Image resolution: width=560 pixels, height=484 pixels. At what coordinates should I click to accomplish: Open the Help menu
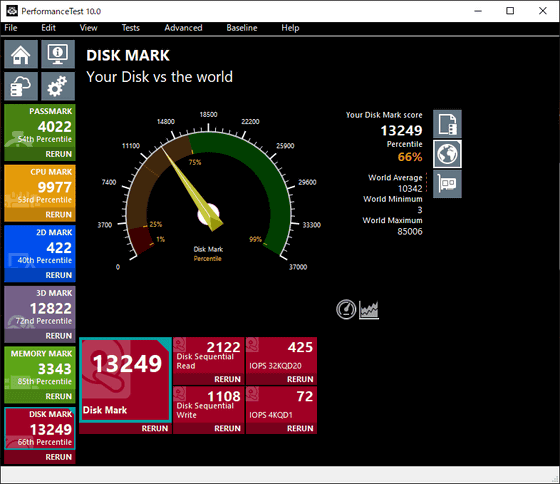[290, 28]
